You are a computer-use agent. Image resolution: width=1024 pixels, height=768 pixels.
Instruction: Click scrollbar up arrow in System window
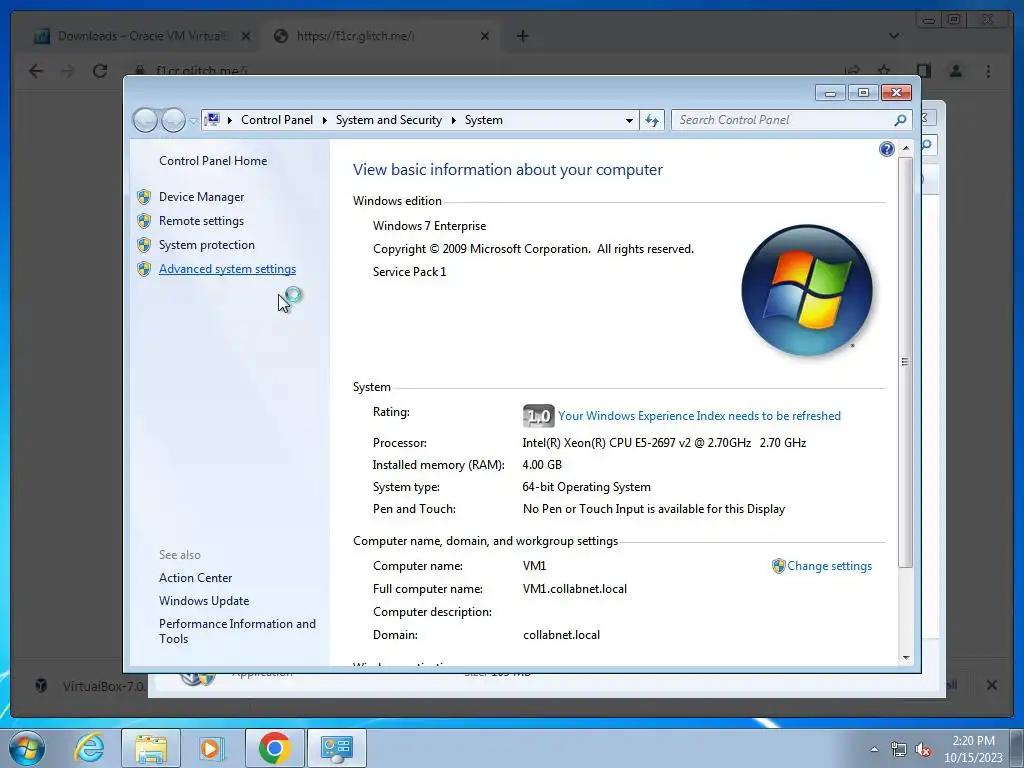coord(906,149)
